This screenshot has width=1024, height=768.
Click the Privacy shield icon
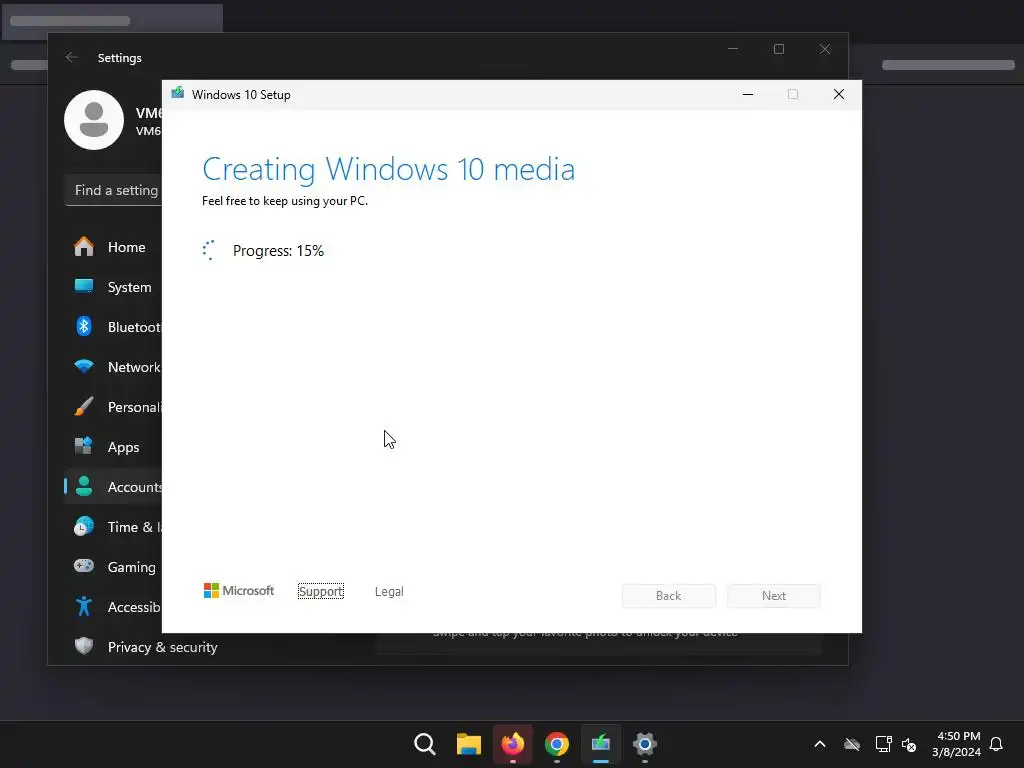84,646
